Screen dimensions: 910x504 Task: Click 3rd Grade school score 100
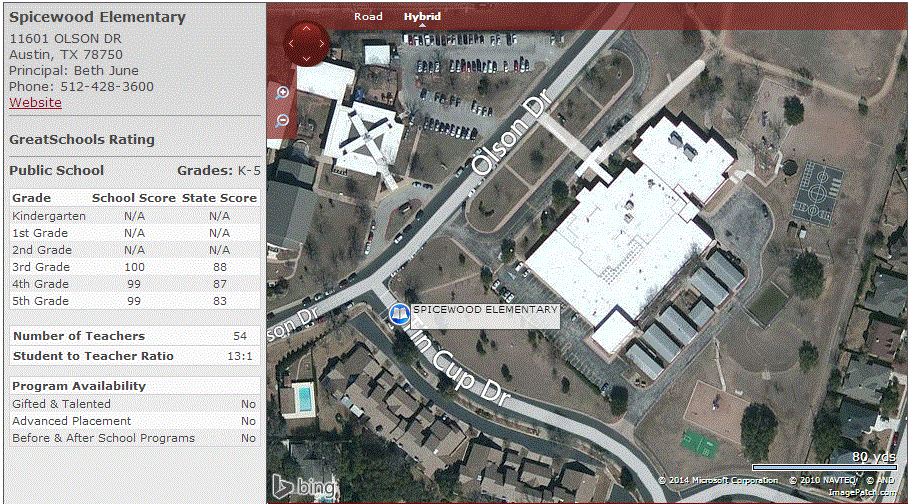click(x=135, y=267)
